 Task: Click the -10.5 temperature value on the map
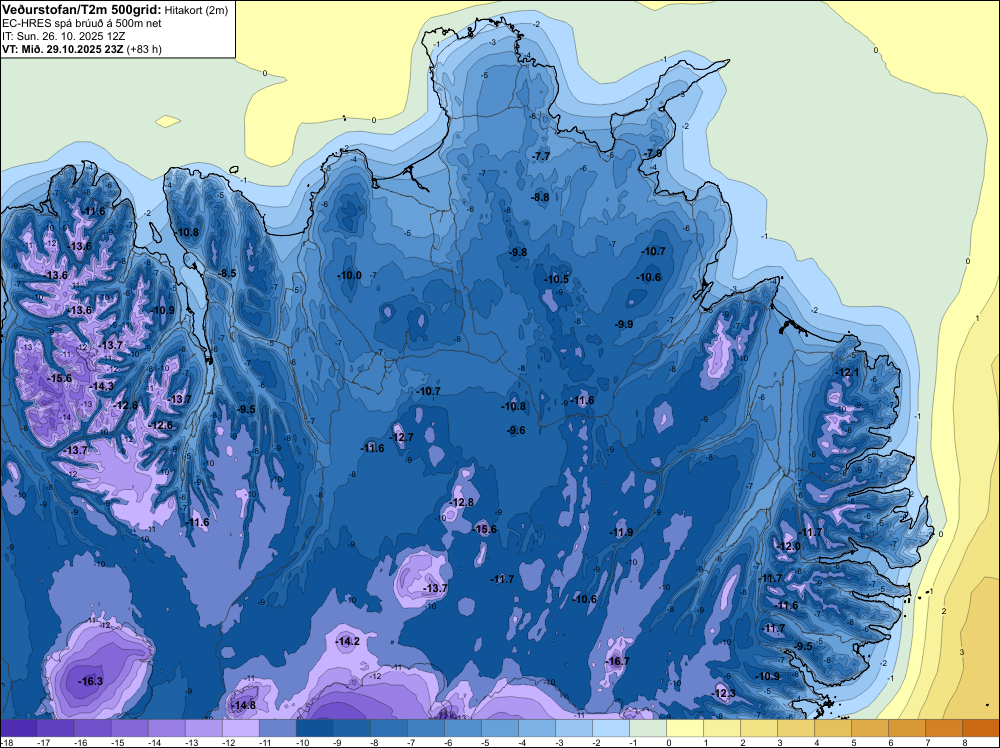pos(556,279)
